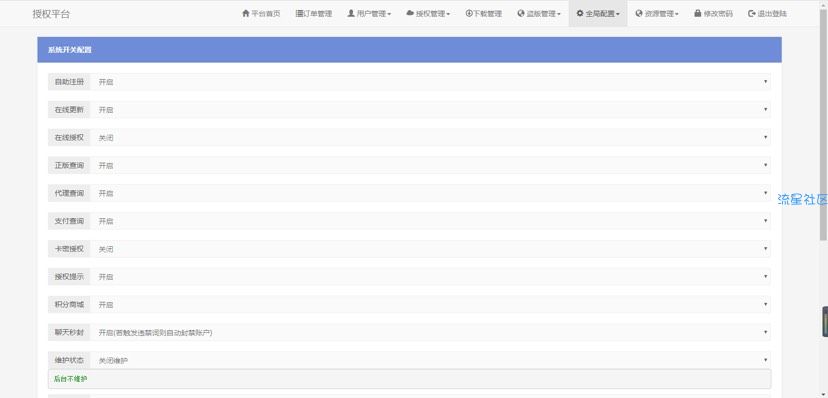Open the 订单管理 list icon link

(314, 14)
